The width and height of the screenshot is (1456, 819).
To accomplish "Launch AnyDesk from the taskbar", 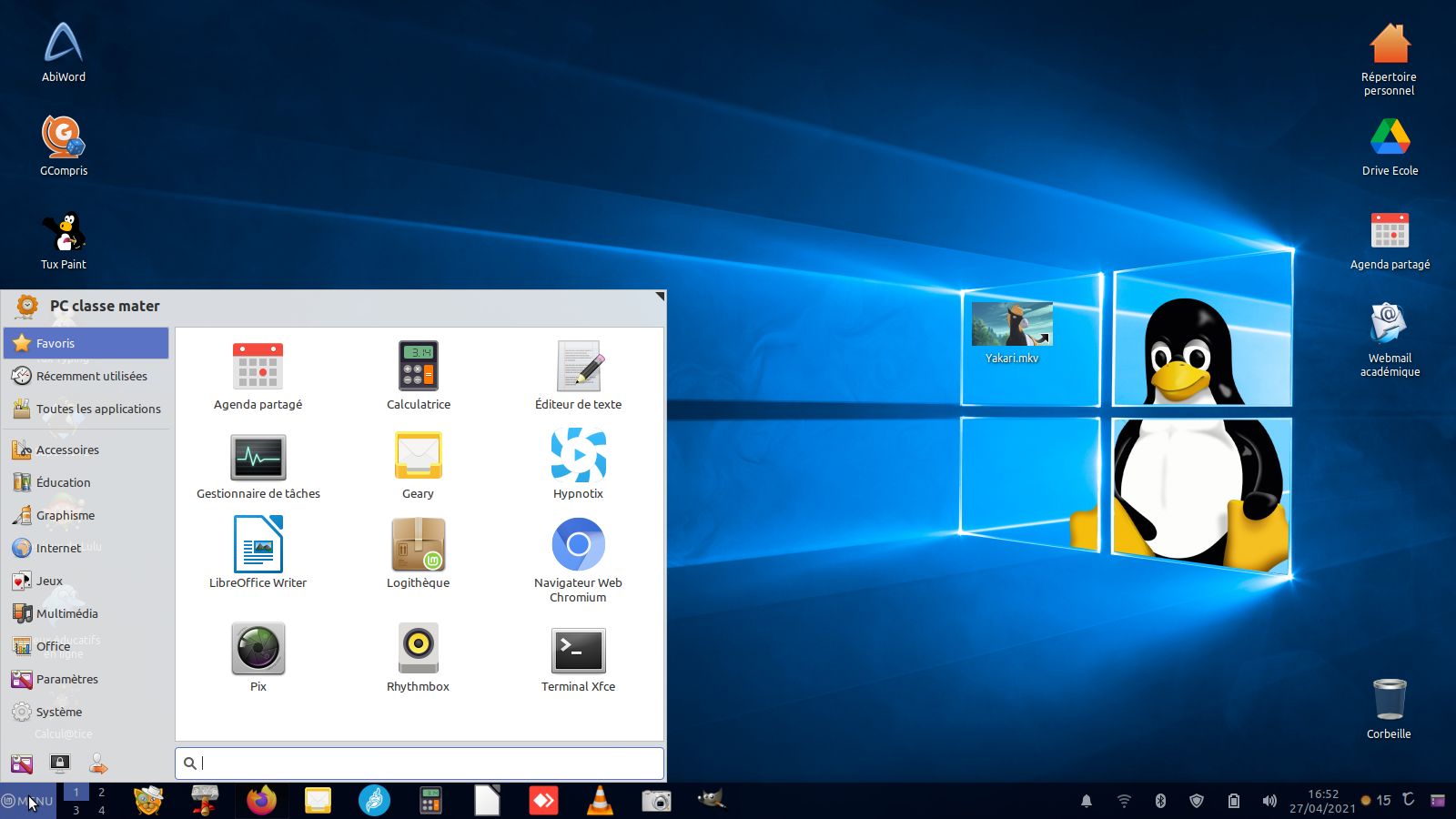I will pyautogui.click(x=543, y=801).
